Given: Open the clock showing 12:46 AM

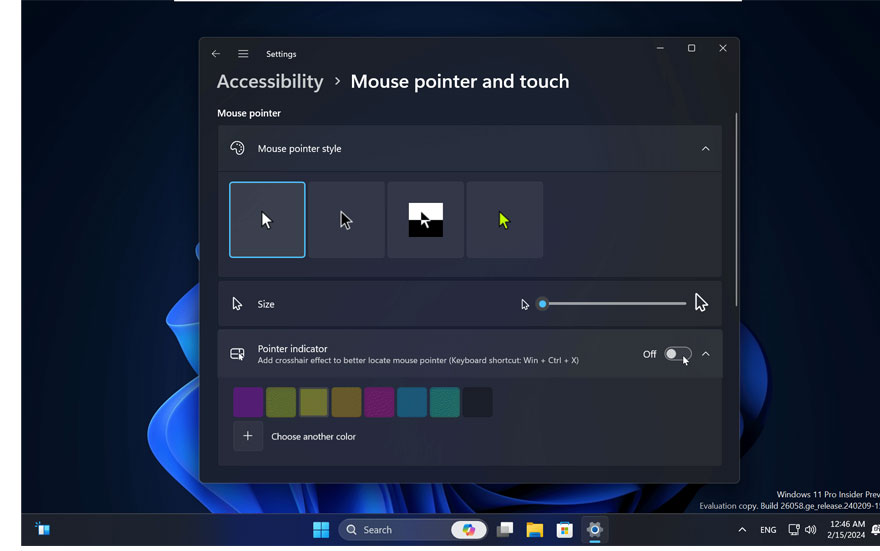Looking at the screenshot, I should [846, 530].
